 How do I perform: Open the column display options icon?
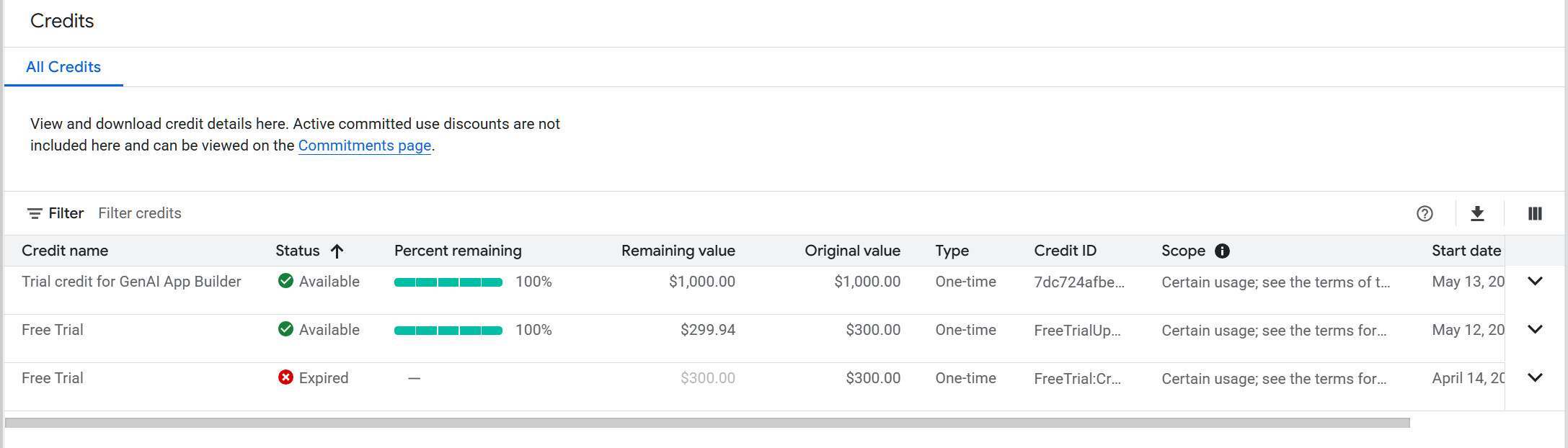click(1535, 213)
